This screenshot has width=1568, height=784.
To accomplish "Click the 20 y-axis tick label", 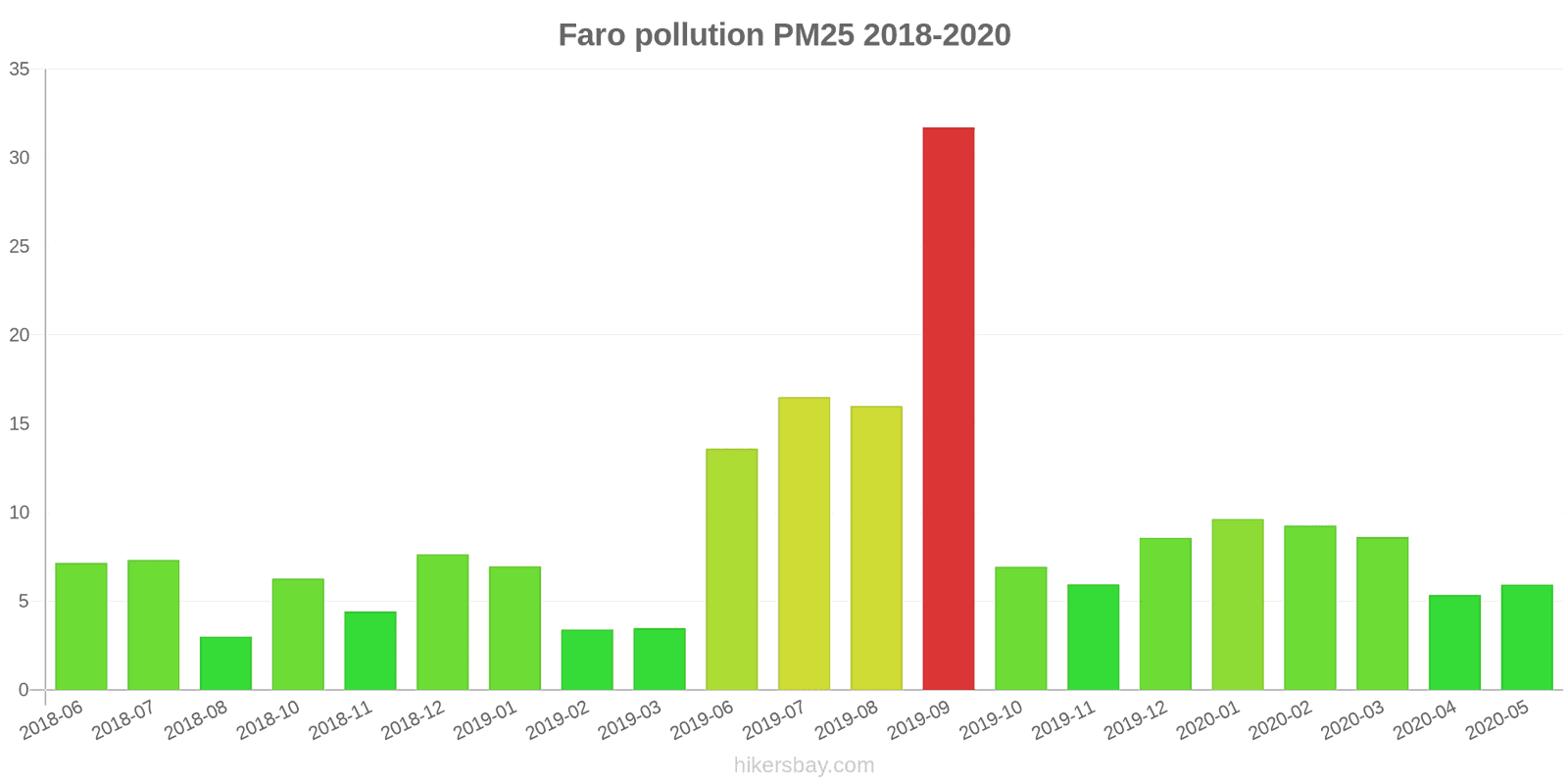I will pos(20,335).
